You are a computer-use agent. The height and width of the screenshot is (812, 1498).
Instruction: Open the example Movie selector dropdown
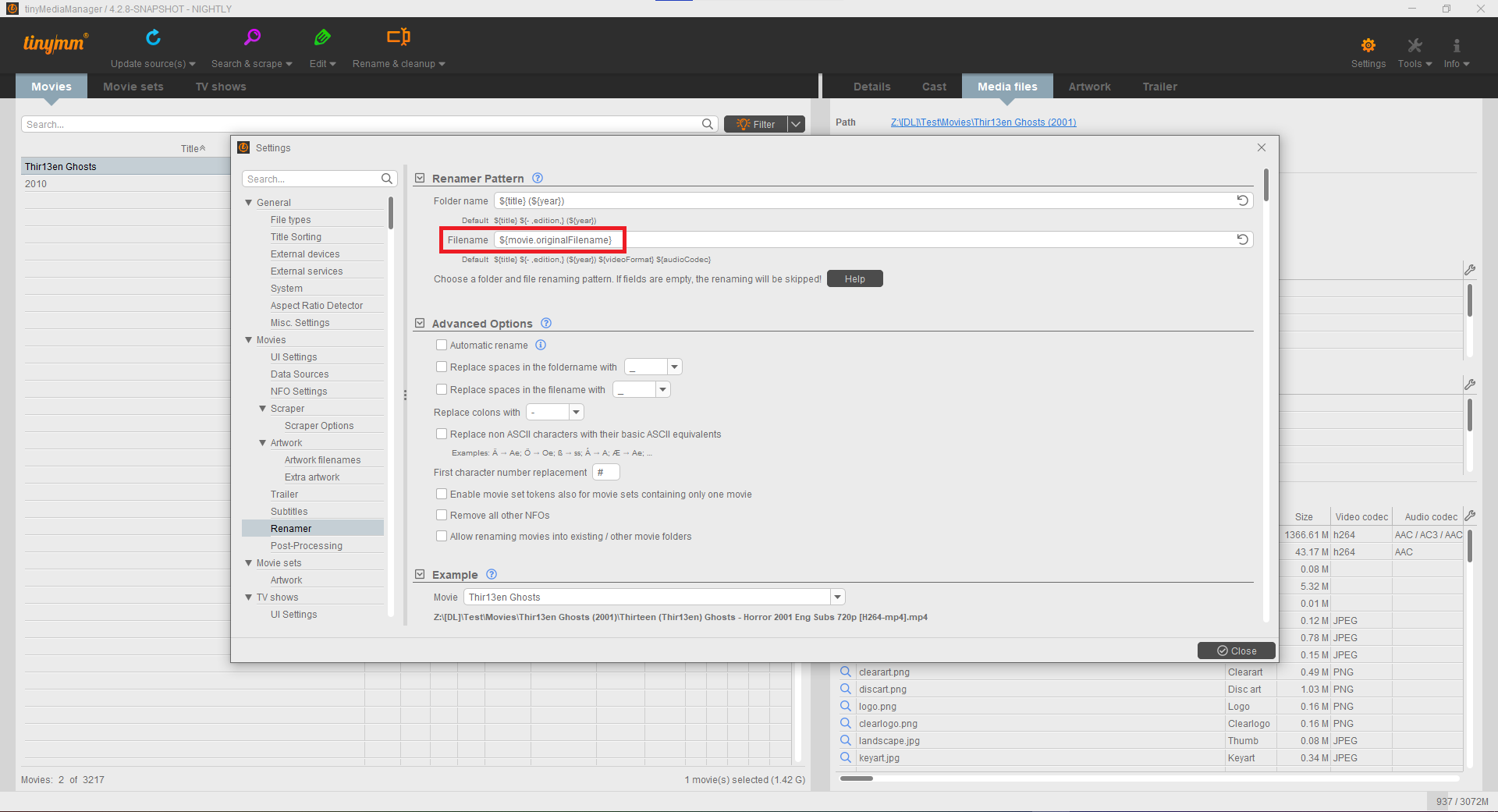click(x=836, y=596)
